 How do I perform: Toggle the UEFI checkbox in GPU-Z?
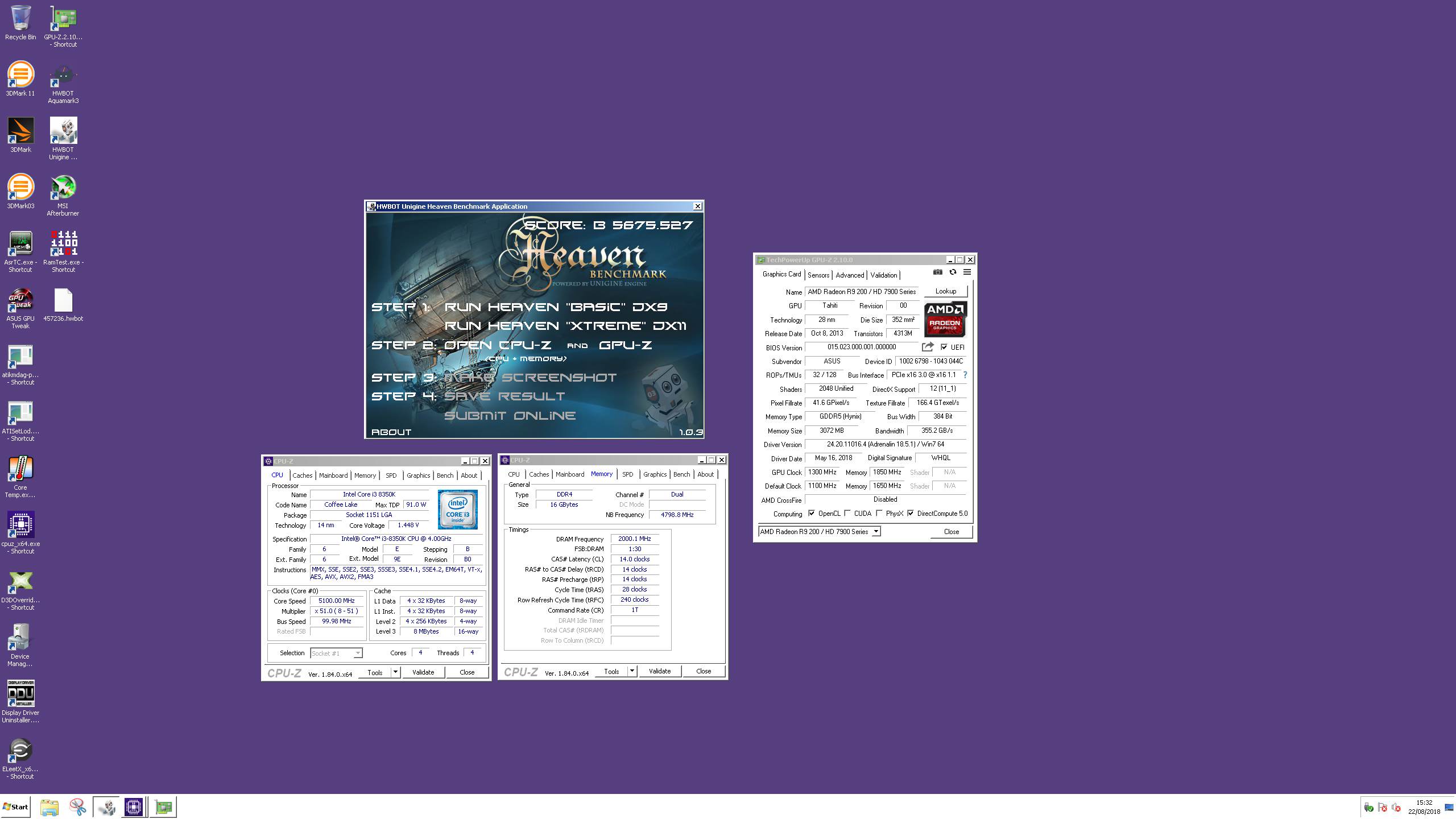point(944,347)
